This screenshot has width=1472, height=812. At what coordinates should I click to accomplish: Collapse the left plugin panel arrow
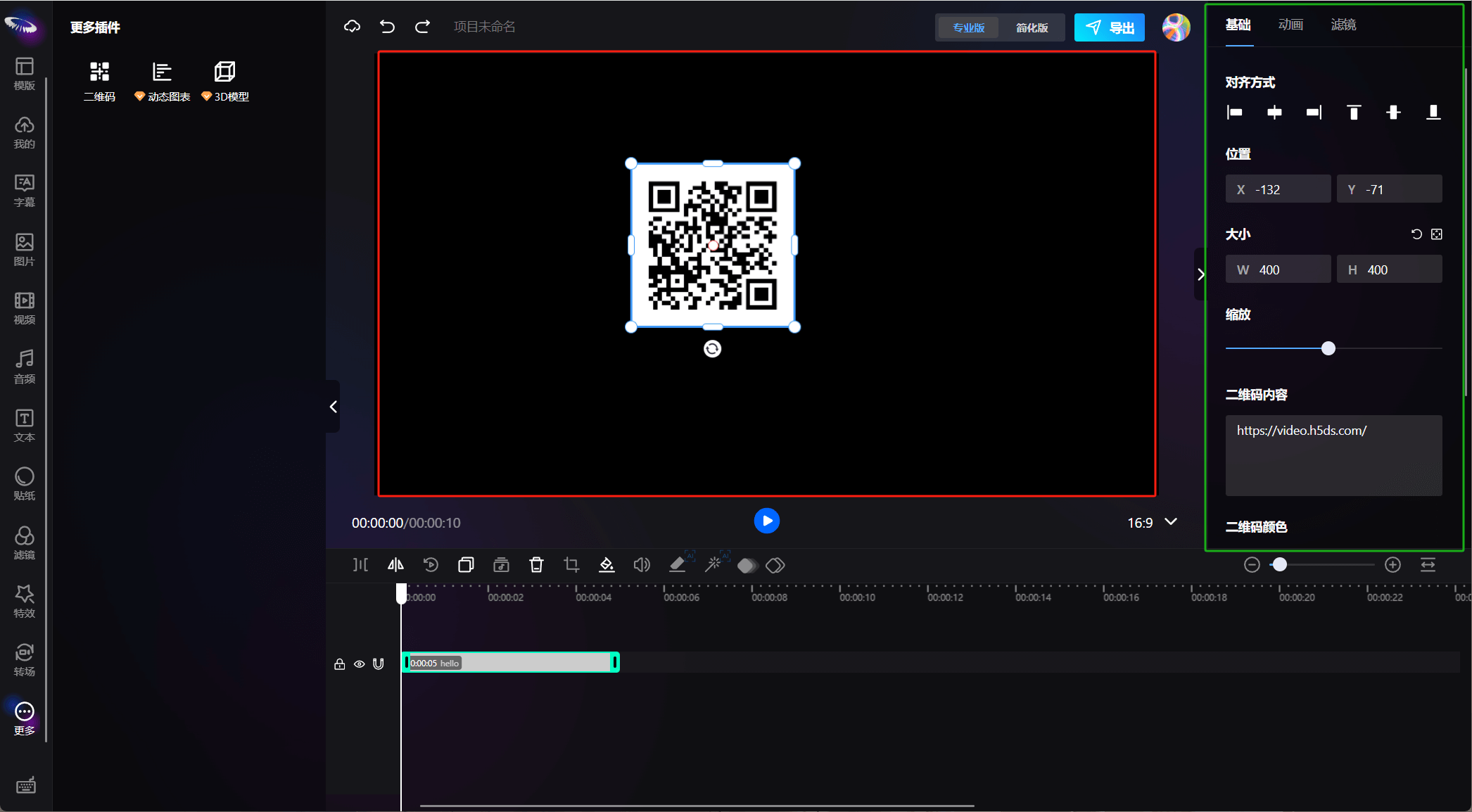(334, 407)
